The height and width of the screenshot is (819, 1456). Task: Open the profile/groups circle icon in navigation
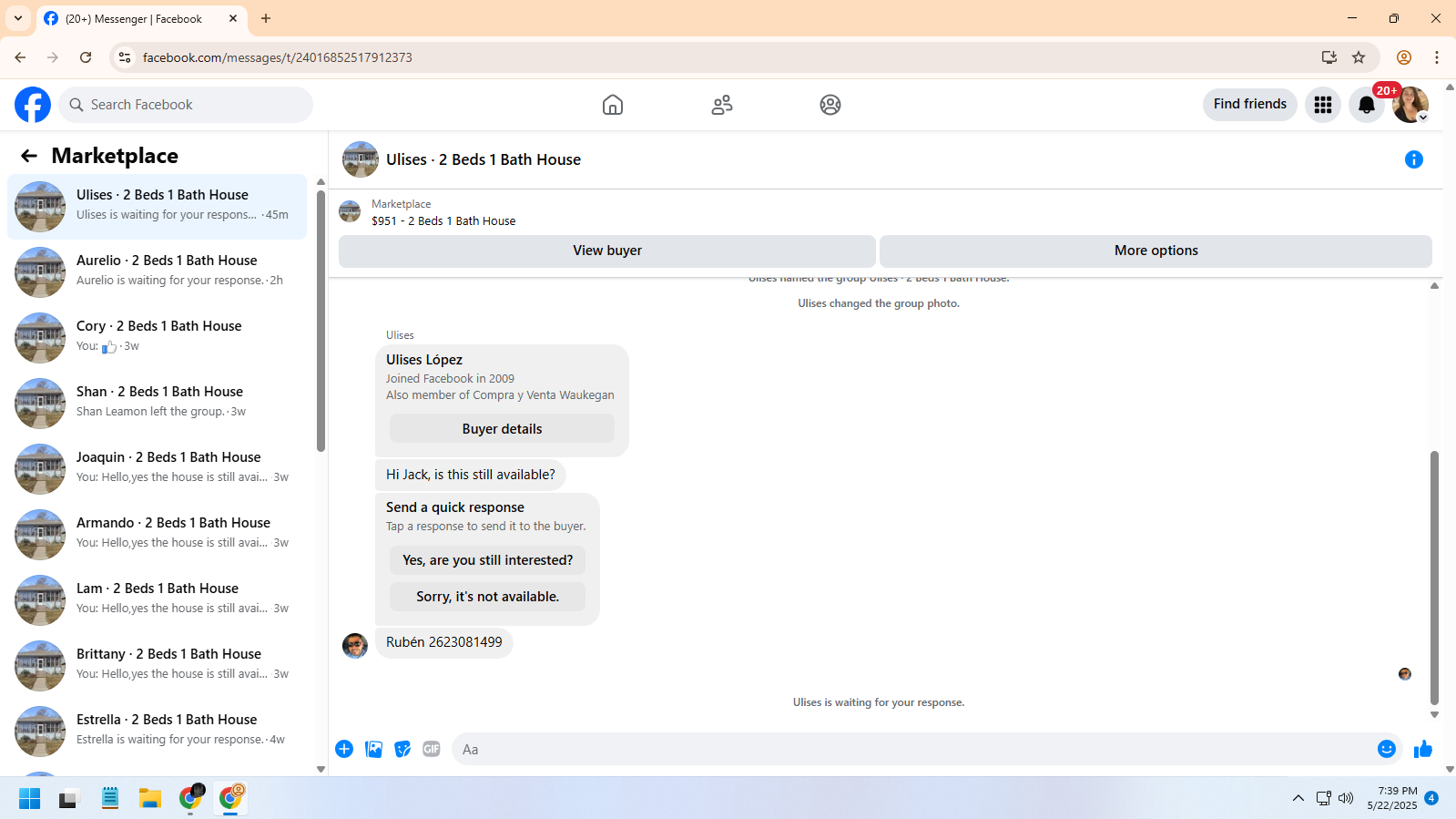pyautogui.click(x=830, y=105)
